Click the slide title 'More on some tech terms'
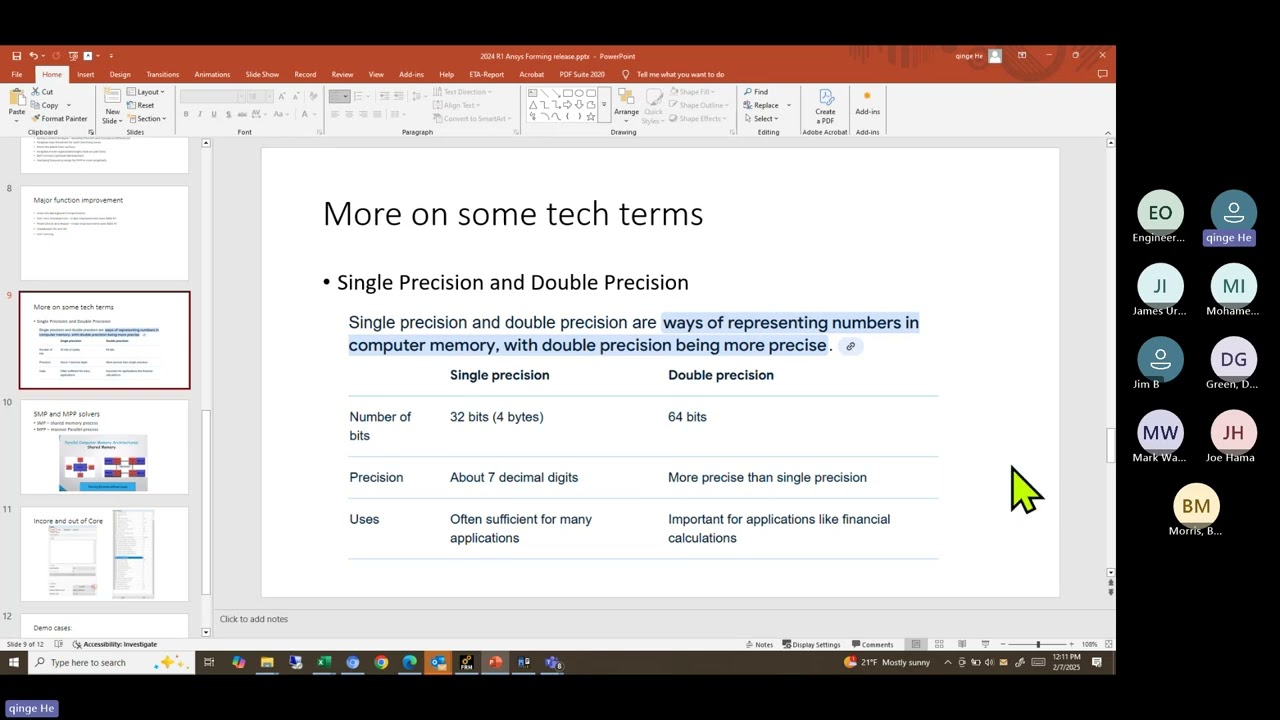The height and width of the screenshot is (720, 1280). pyautogui.click(x=513, y=214)
